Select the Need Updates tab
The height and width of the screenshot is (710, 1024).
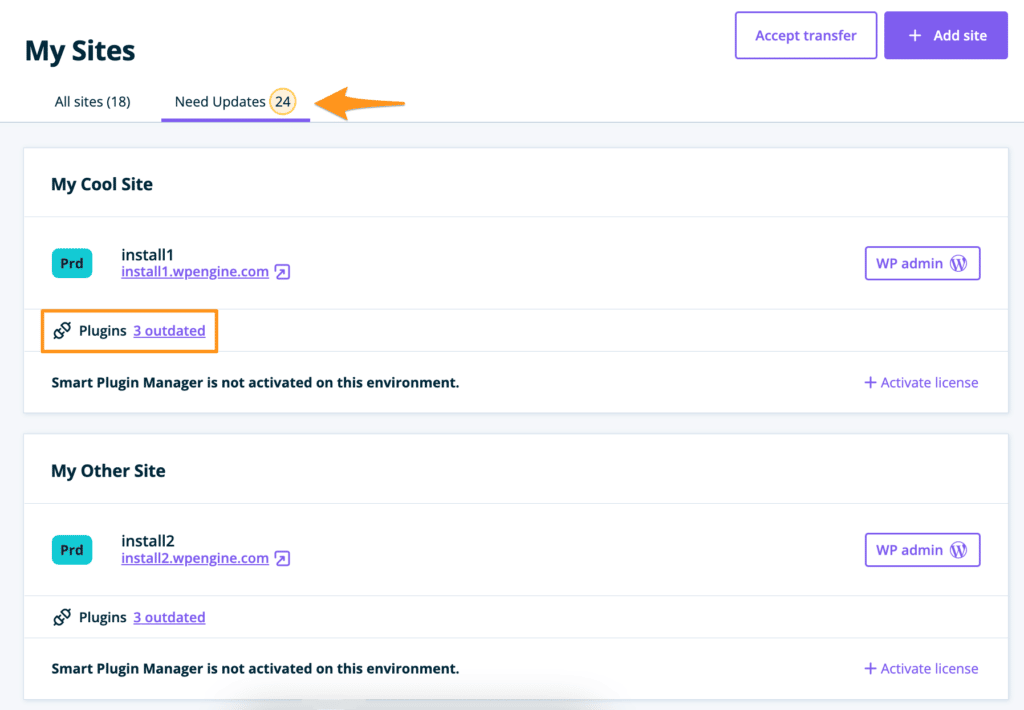pos(220,102)
